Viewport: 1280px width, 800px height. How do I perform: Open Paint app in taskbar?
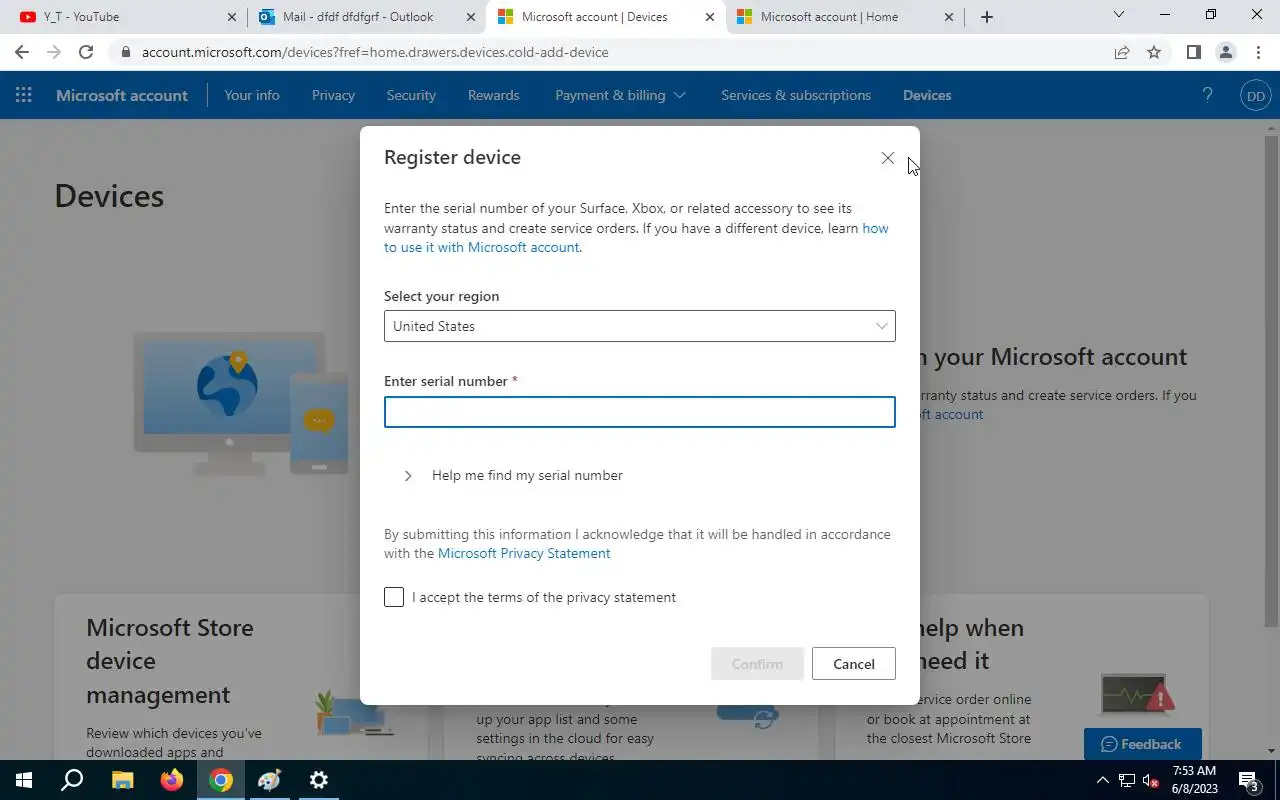pyautogui.click(x=269, y=780)
